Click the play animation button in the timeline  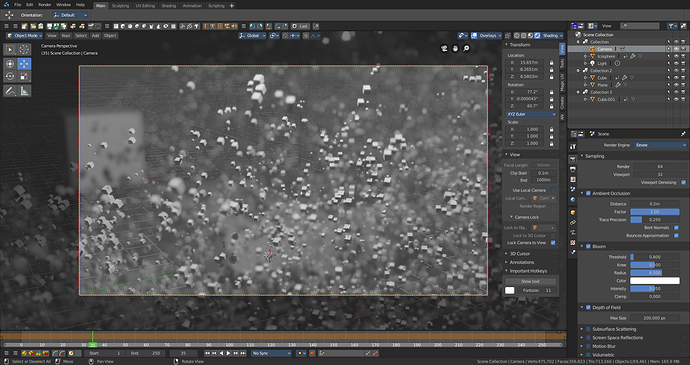[x=228, y=353]
